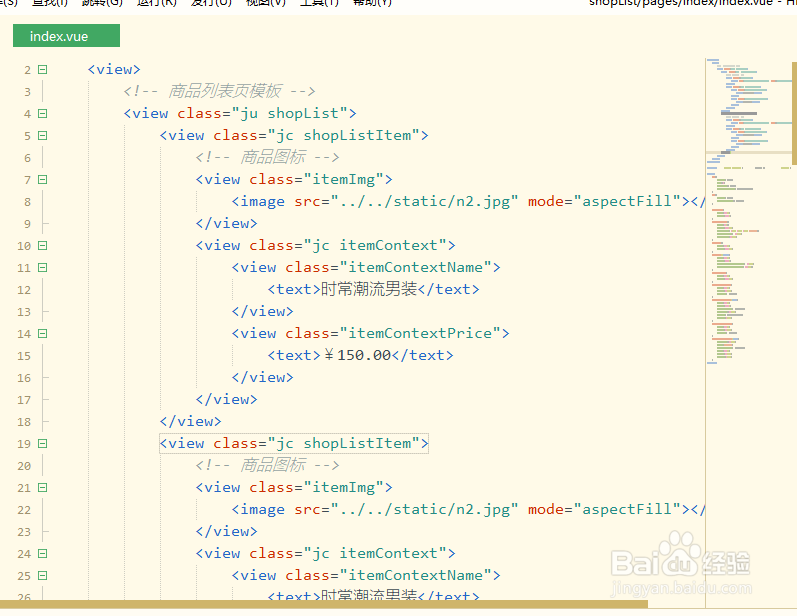Switch to the index.vue editor tab
Image resolution: width=797 pixels, height=616 pixels.
[x=66, y=36]
